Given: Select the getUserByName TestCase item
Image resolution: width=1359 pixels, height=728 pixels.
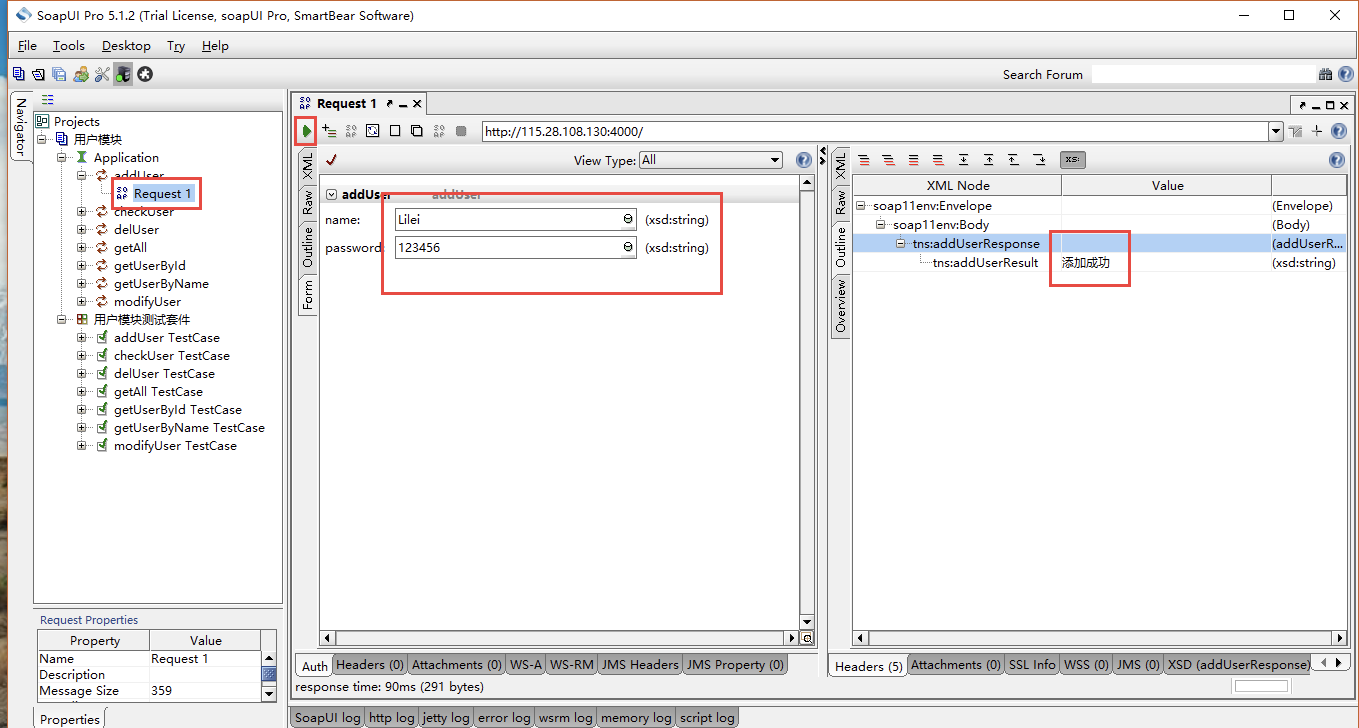Looking at the screenshot, I should tap(189, 428).
